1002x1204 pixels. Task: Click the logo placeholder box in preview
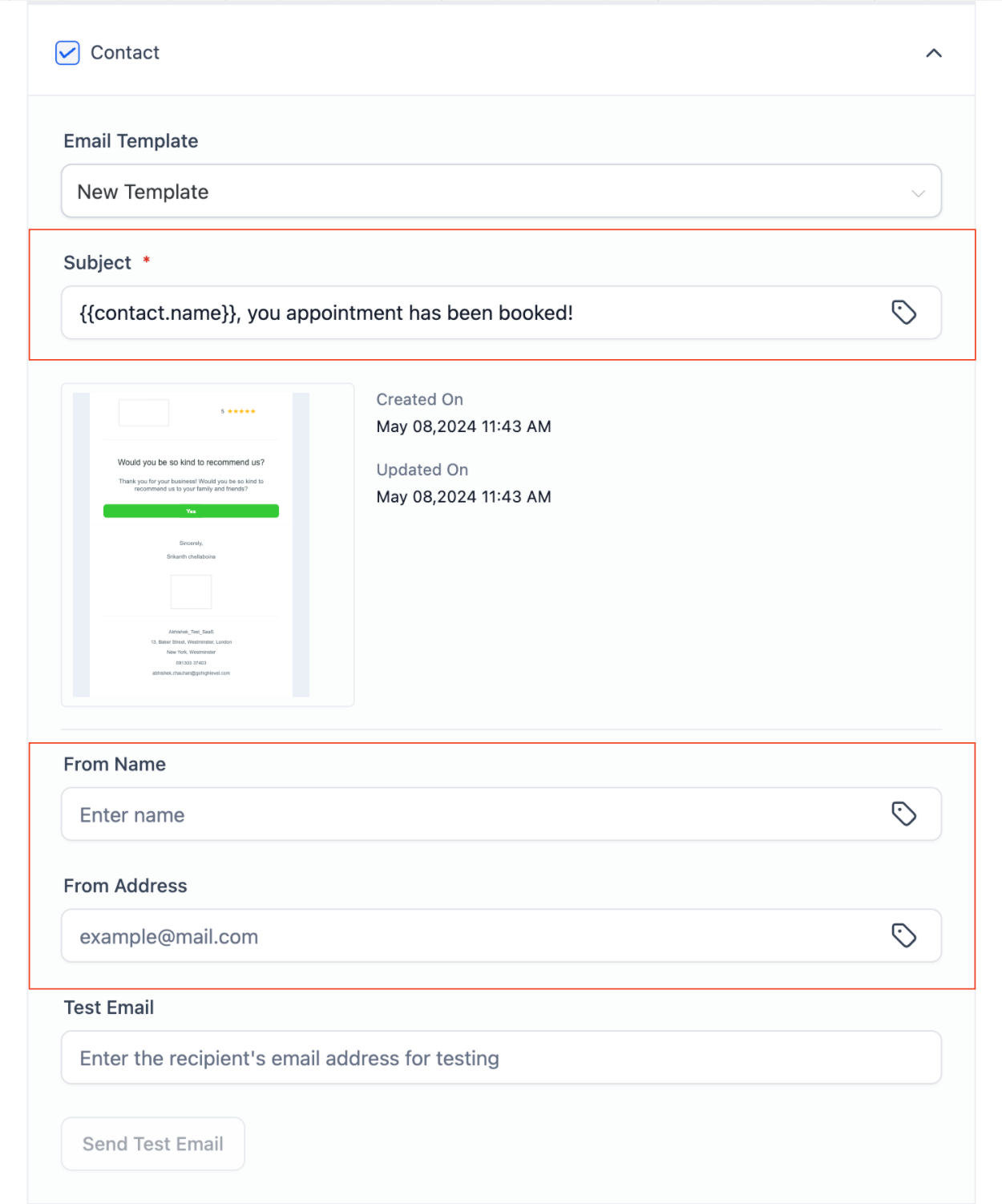[143, 413]
